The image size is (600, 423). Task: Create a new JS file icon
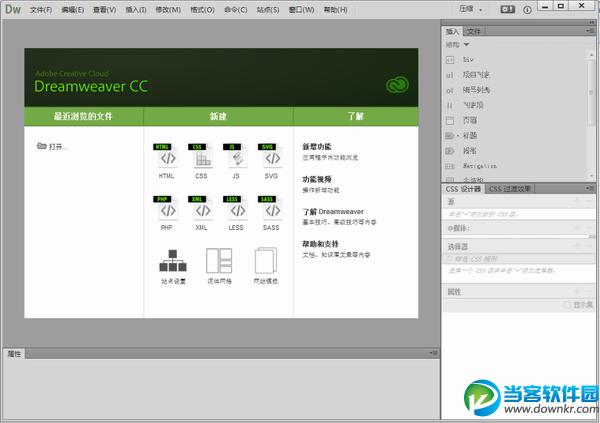coord(236,156)
